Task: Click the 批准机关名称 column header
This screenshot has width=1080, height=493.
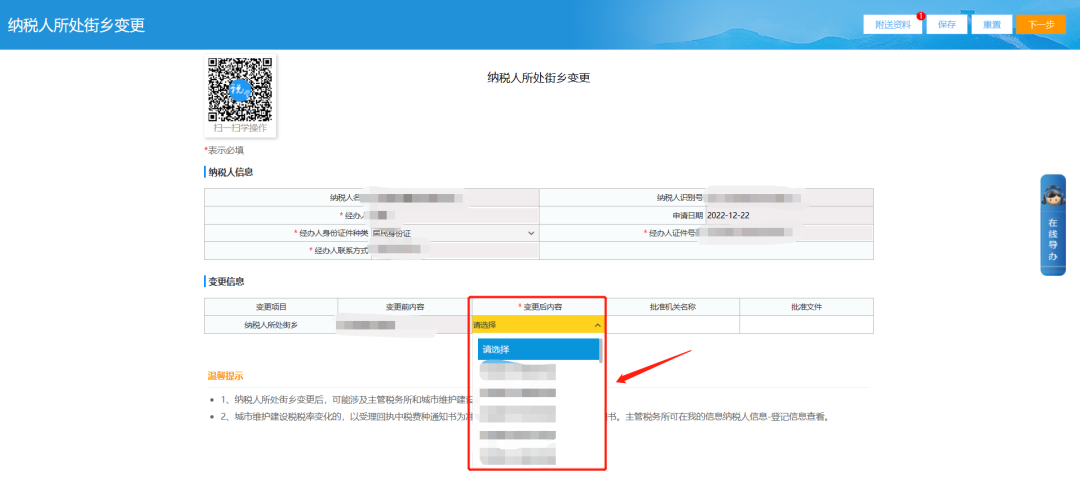Action: (x=672, y=307)
